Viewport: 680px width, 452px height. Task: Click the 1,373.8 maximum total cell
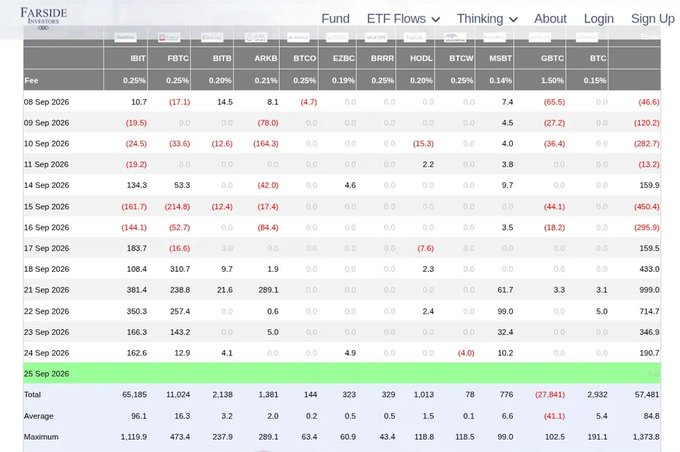[x=646, y=436]
